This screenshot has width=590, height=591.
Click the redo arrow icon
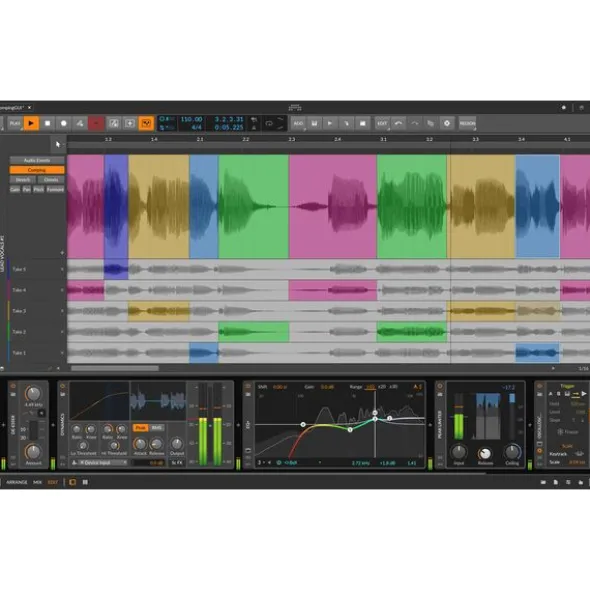[x=414, y=123]
